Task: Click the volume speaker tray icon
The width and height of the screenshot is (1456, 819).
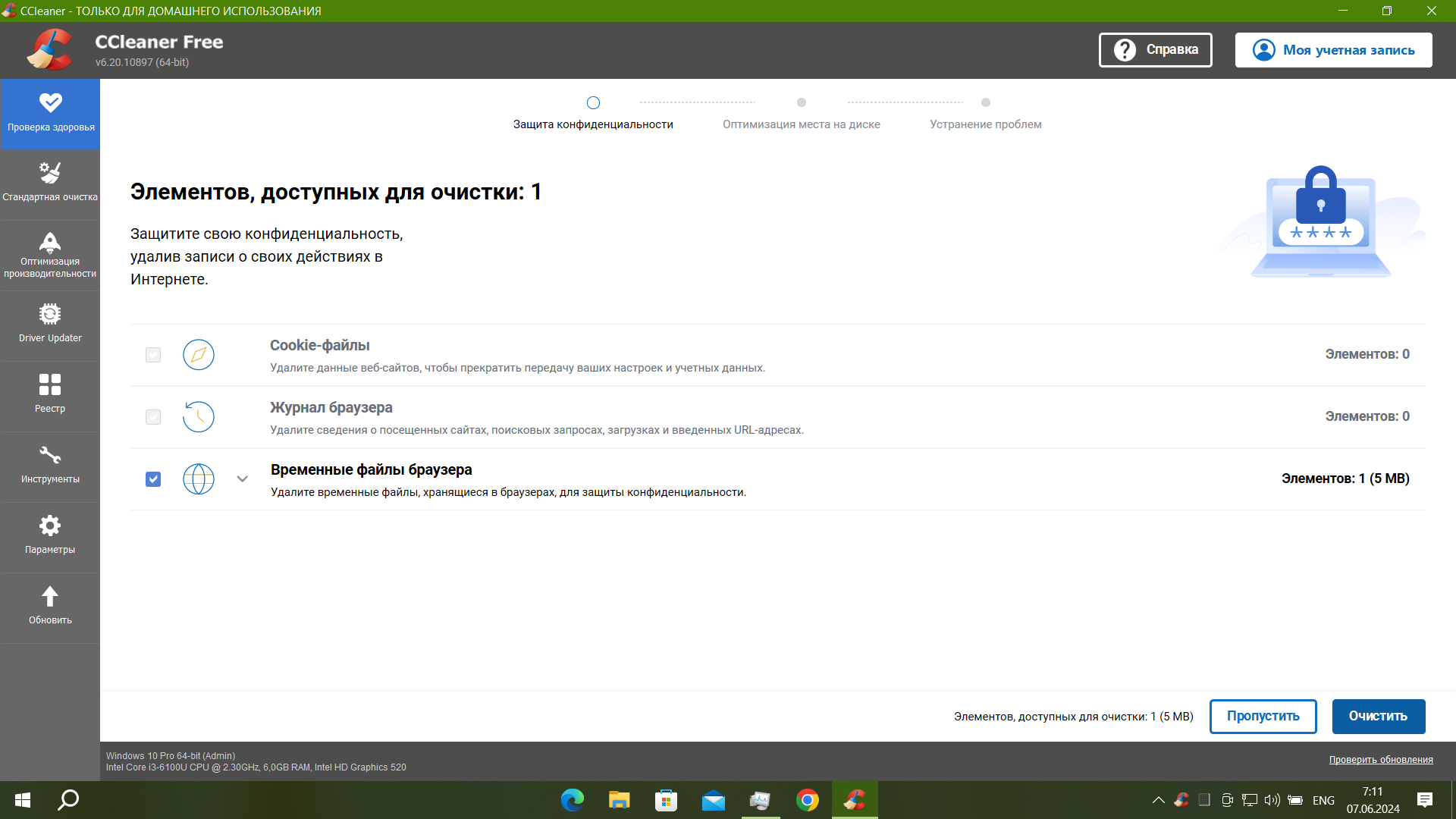Action: click(1272, 800)
